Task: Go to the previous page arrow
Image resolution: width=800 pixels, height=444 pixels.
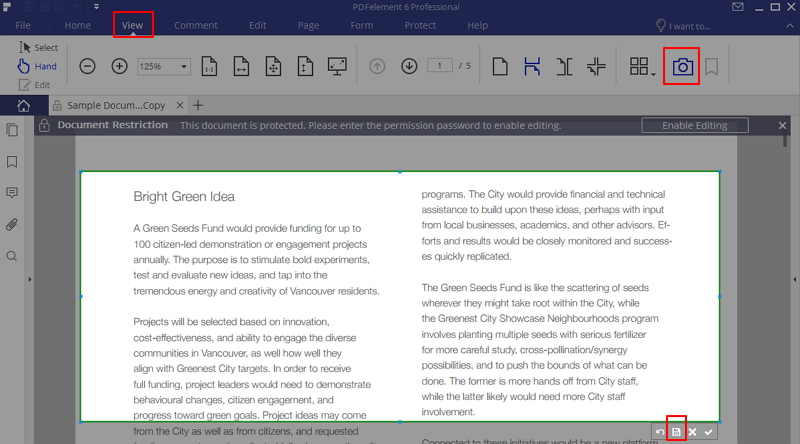Action: (x=377, y=66)
